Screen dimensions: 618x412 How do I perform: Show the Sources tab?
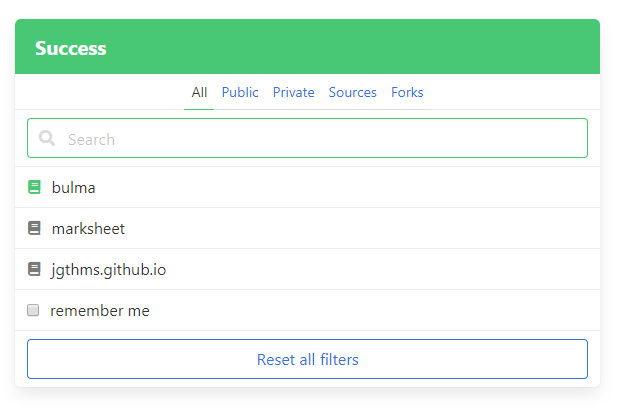[x=353, y=92]
